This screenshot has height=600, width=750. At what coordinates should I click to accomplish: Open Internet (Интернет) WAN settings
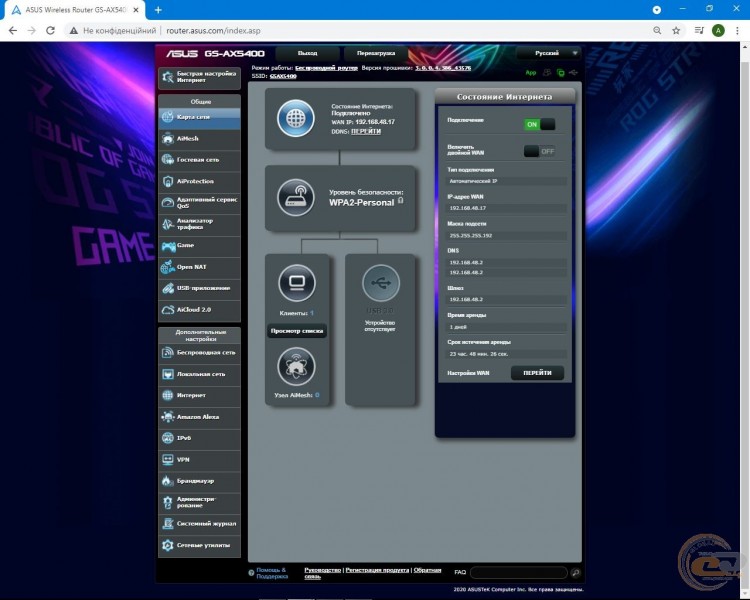coord(199,395)
